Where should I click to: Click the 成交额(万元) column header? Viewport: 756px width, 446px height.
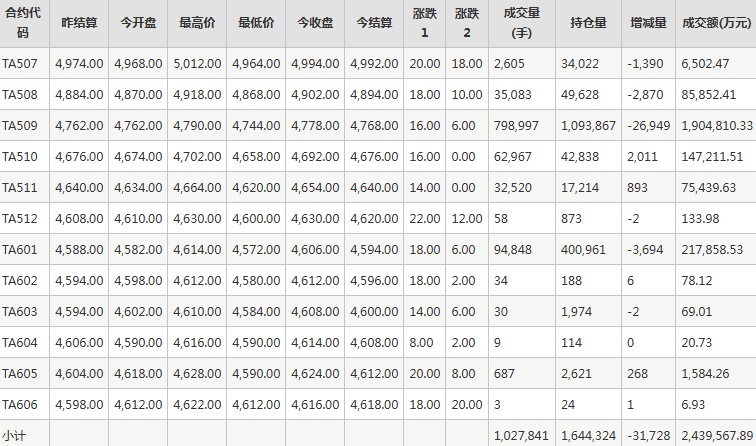[716, 23]
